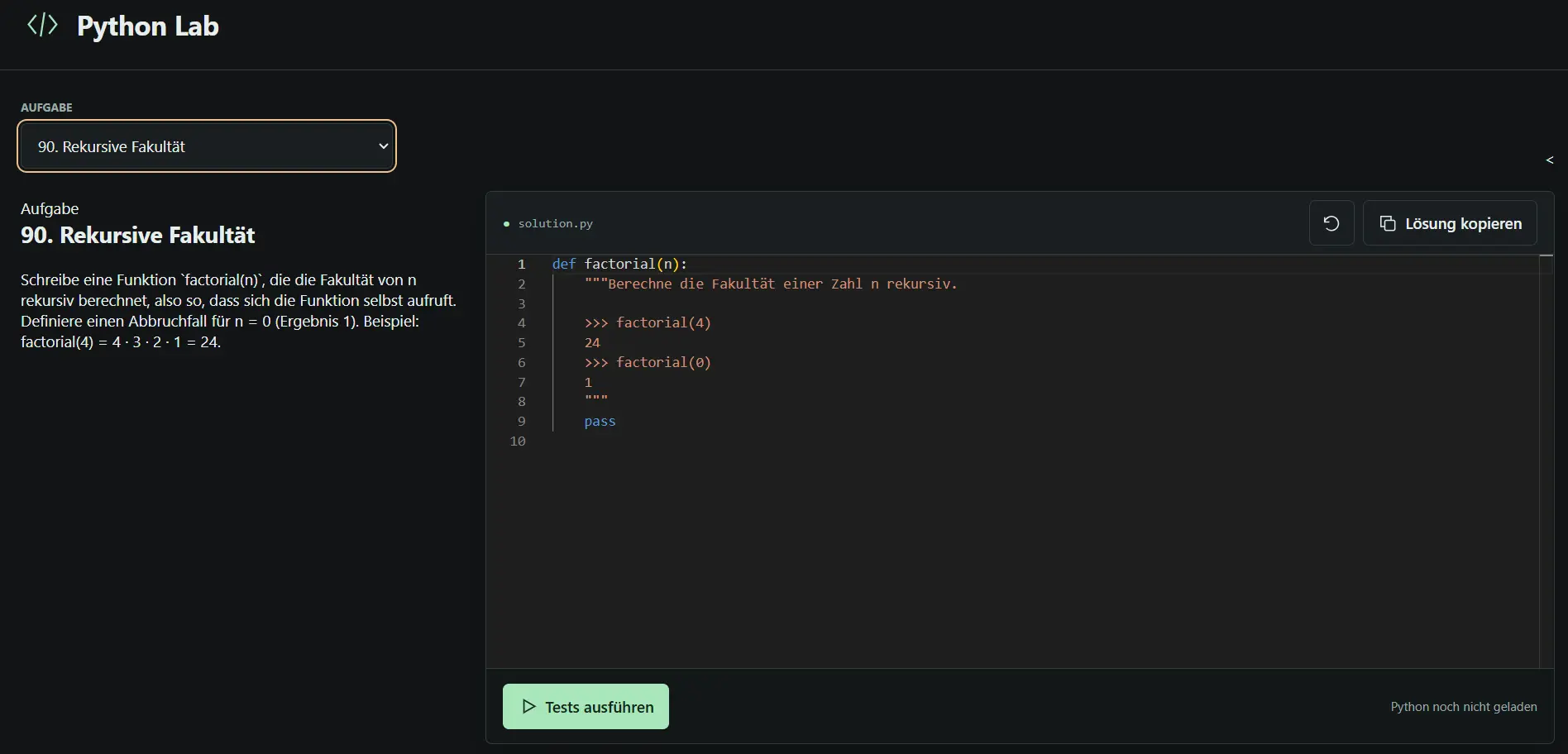1568x754 pixels.
Task: Click line number 1 in the gutter
Action: click(x=521, y=264)
